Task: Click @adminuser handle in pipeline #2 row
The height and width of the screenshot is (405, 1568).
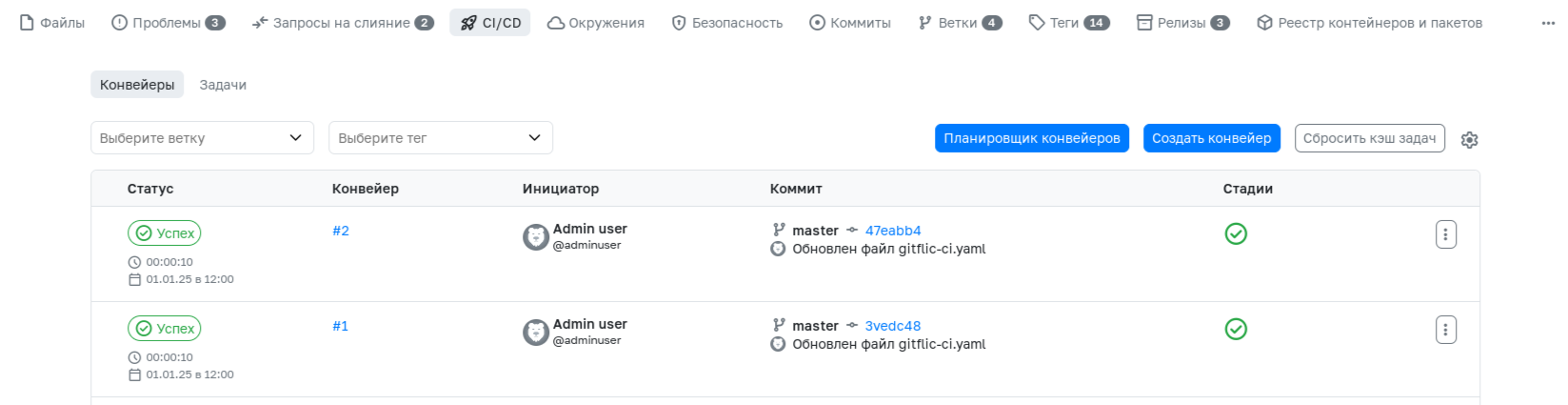Action: (x=587, y=245)
